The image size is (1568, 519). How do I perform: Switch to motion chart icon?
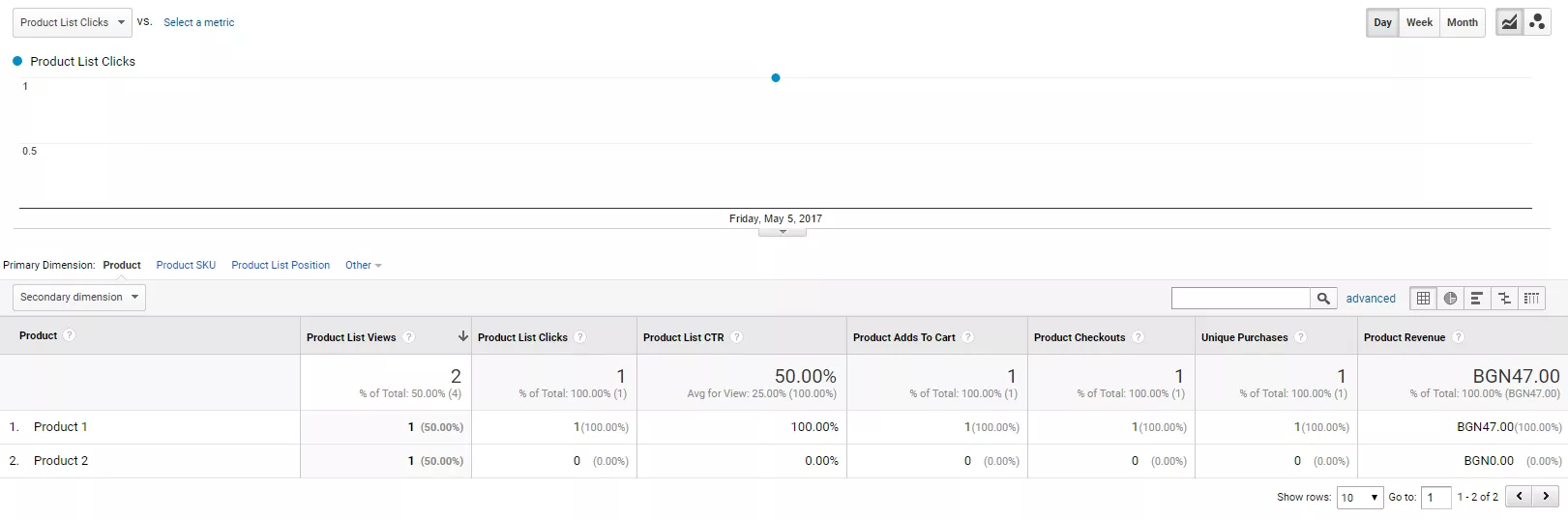coord(1537,22)
